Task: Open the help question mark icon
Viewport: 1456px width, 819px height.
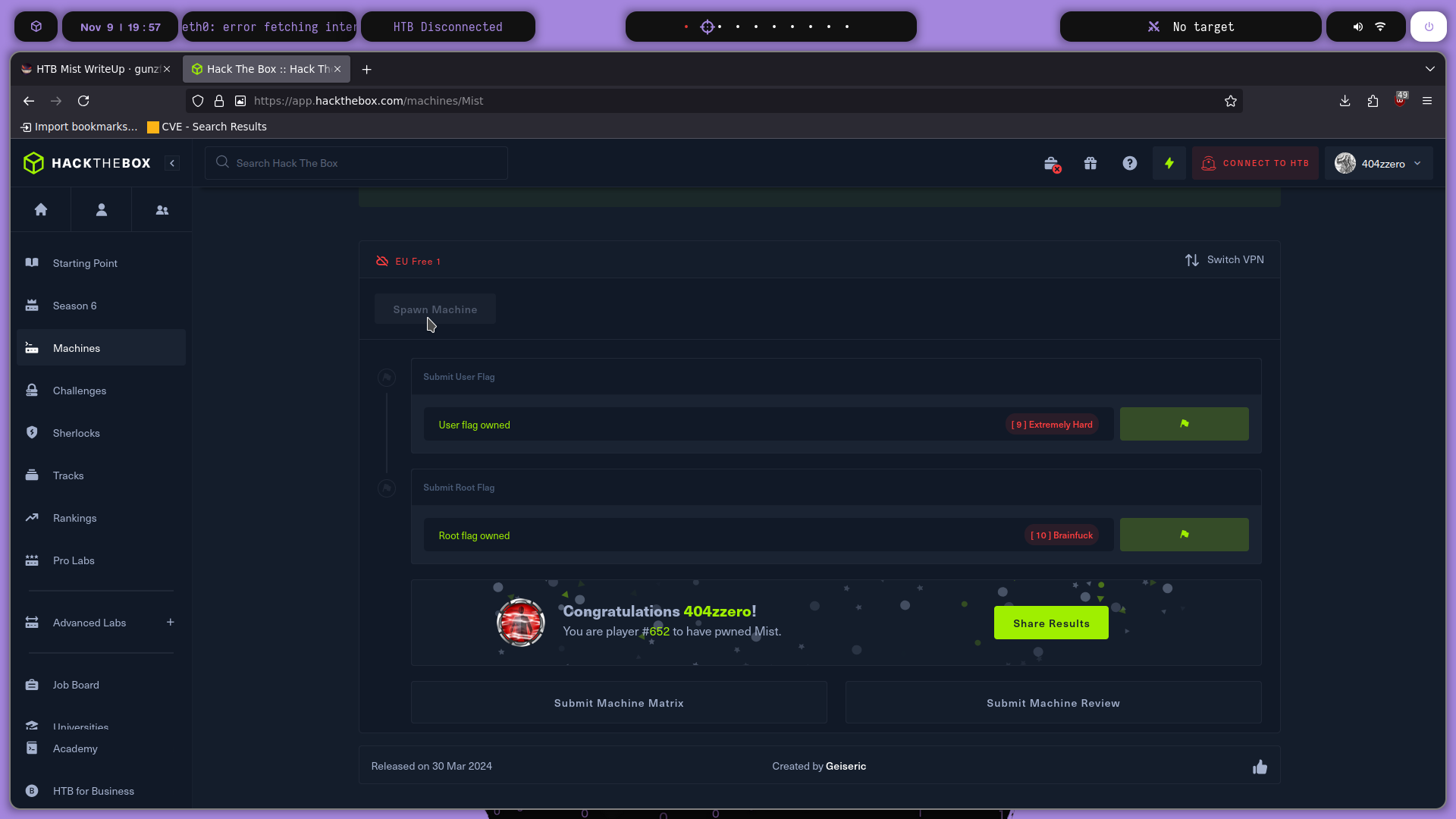Action: click(x=1130, y=163)
